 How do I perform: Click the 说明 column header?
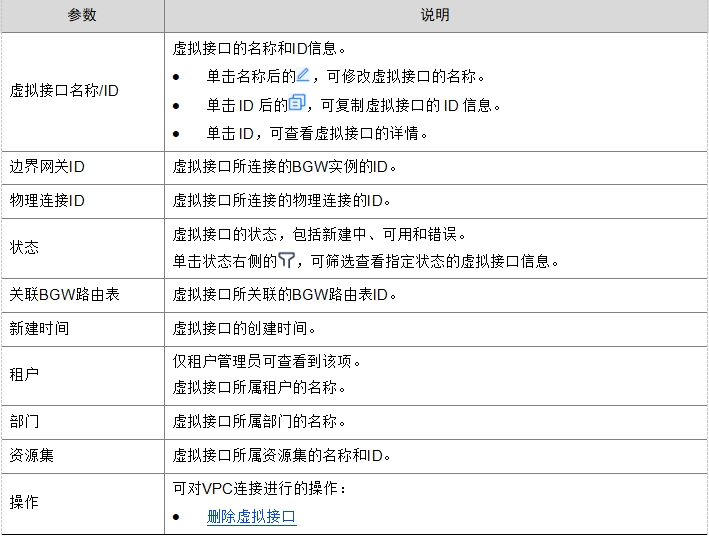click(435, 15)
